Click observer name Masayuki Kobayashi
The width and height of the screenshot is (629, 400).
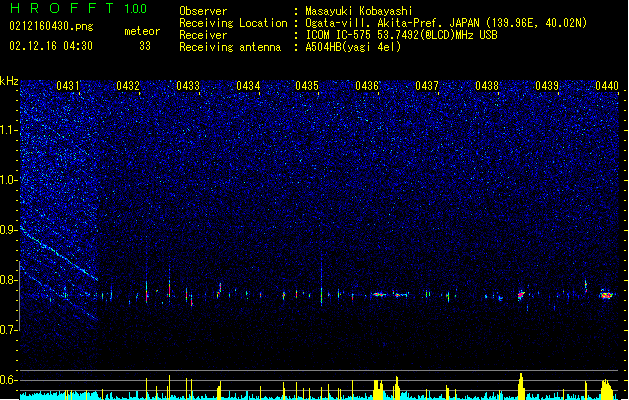(x=358, y=11)
